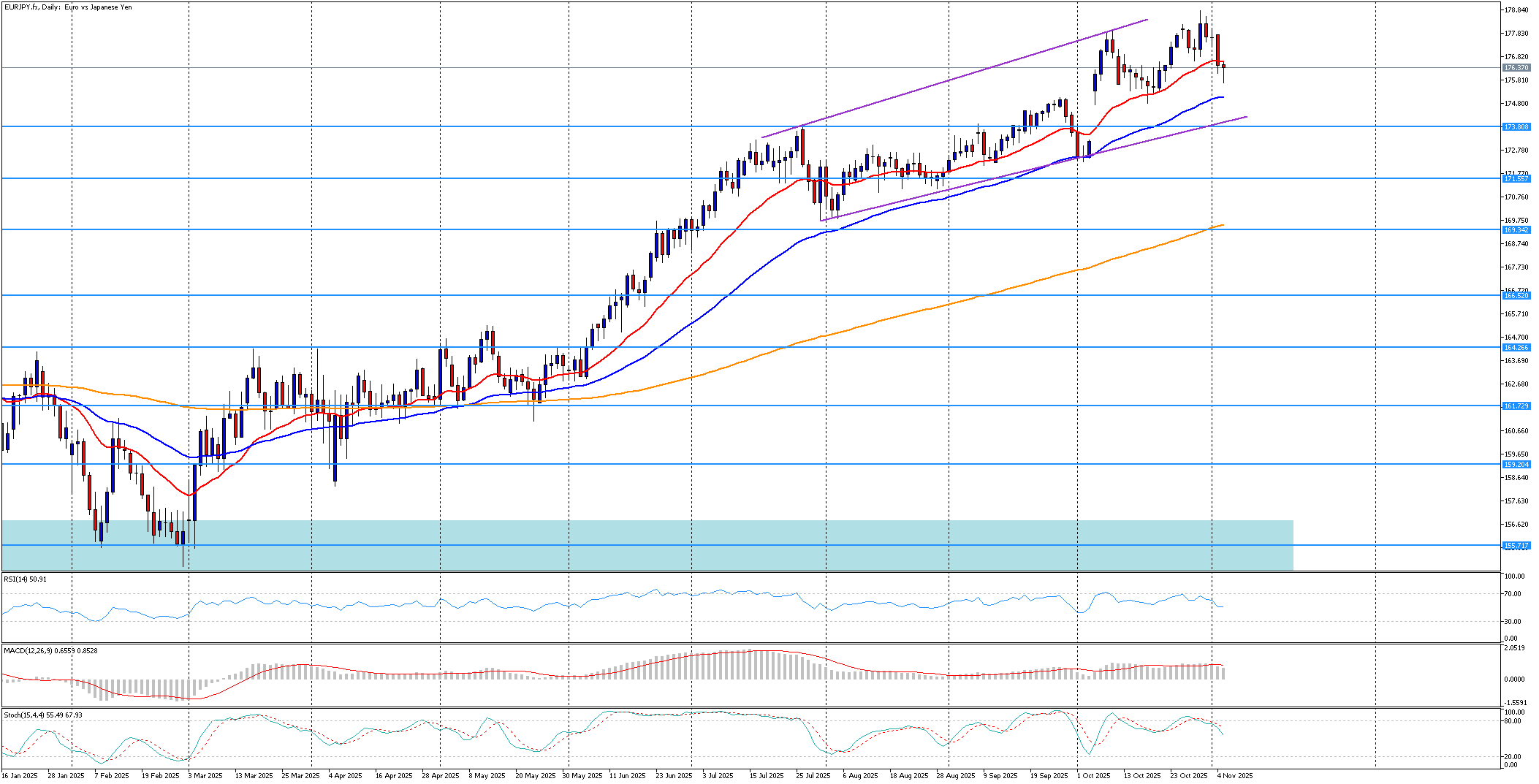Click the 4 Nov 2025 date label
The image size is (1539, 784).
(1234, 776)
